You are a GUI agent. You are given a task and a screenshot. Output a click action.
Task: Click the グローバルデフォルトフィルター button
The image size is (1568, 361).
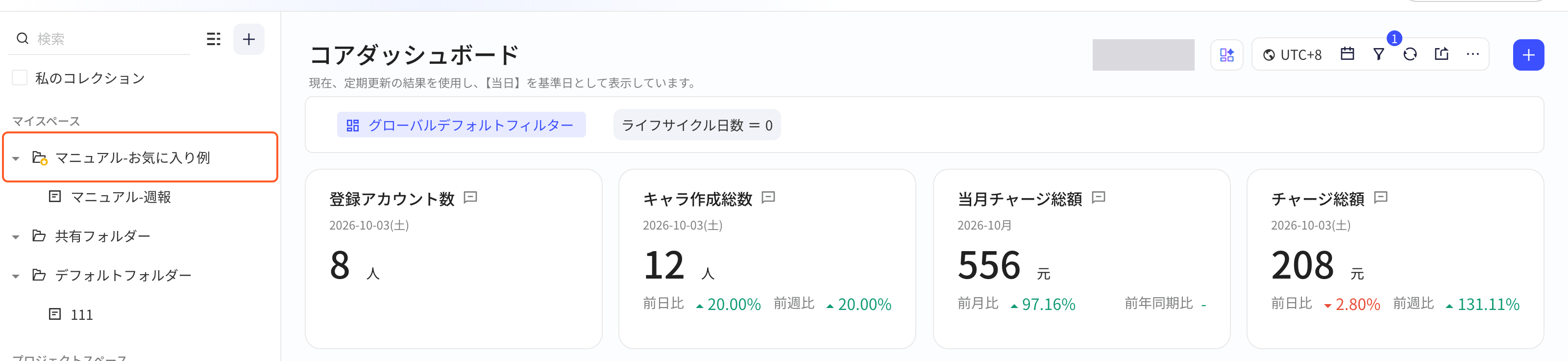[462, 125]
